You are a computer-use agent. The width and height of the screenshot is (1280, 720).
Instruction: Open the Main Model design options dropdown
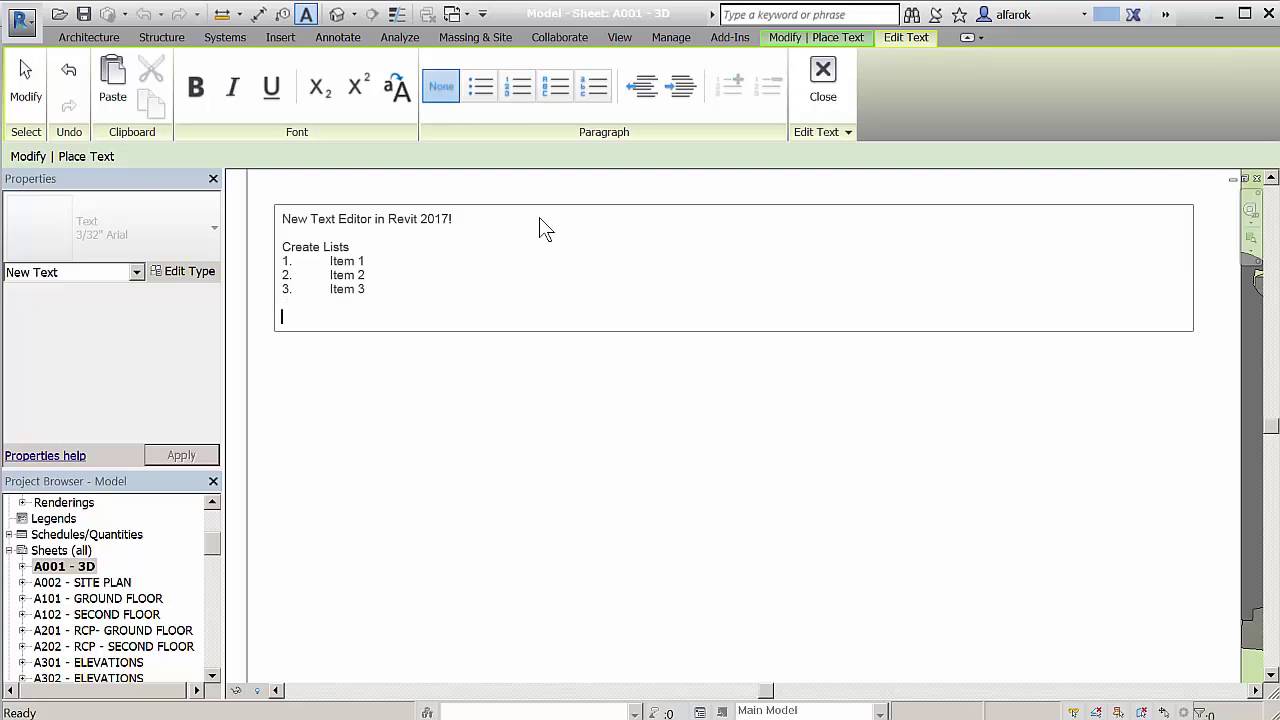pyautogui.click(x=880, y=712)
